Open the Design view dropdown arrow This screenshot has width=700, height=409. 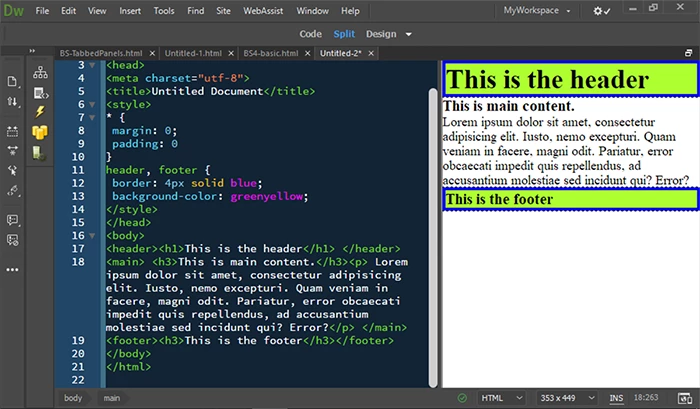(x=408, y=34)
